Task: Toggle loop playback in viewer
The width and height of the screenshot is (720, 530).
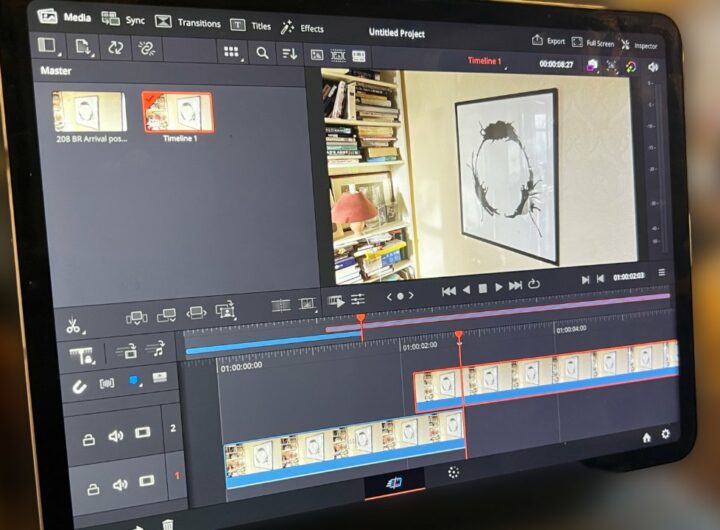Action: point(535,285)
